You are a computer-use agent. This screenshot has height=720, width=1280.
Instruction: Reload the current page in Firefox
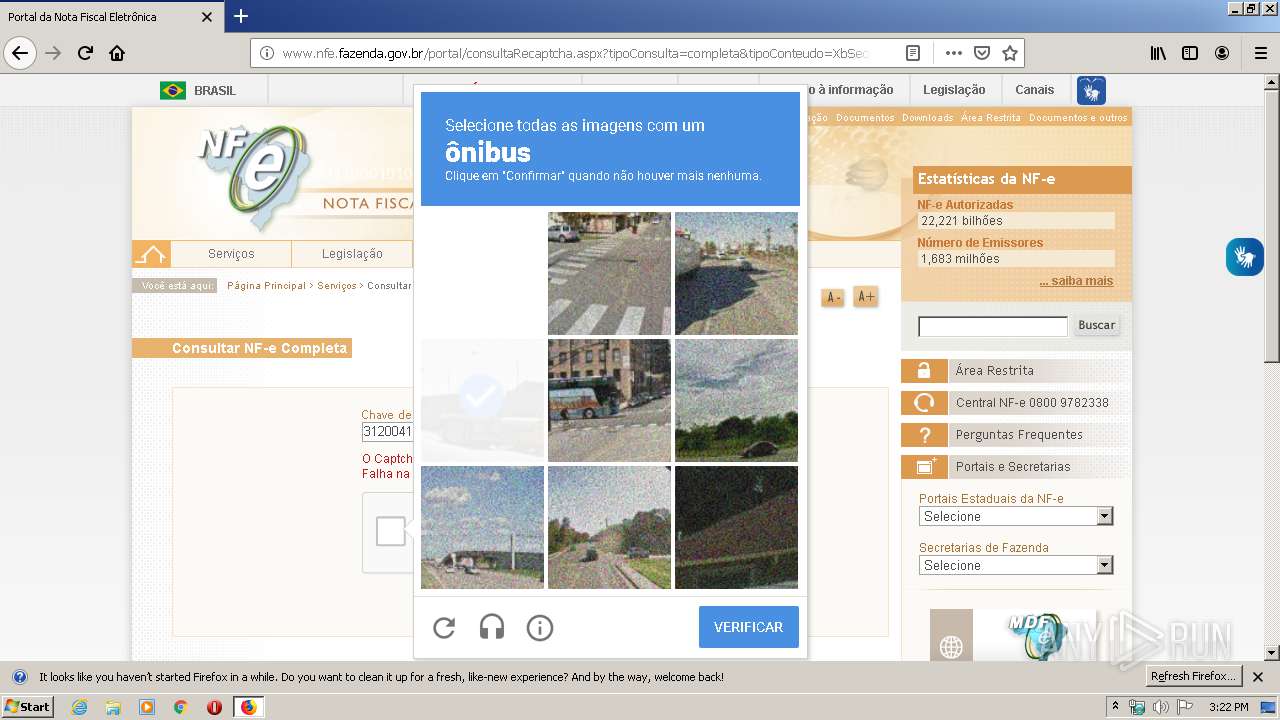point(85,53)
